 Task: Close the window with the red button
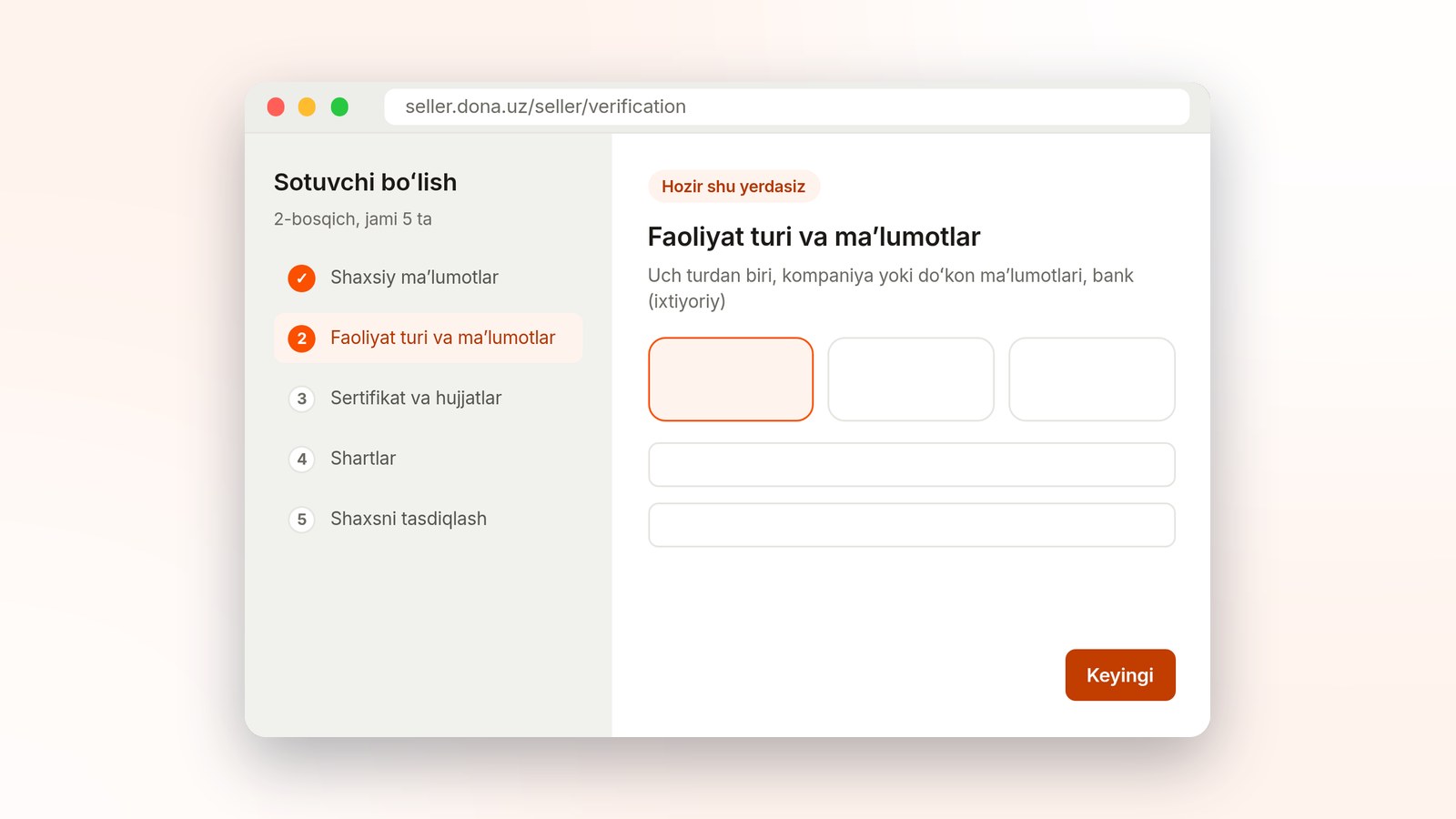click(276, 107)
